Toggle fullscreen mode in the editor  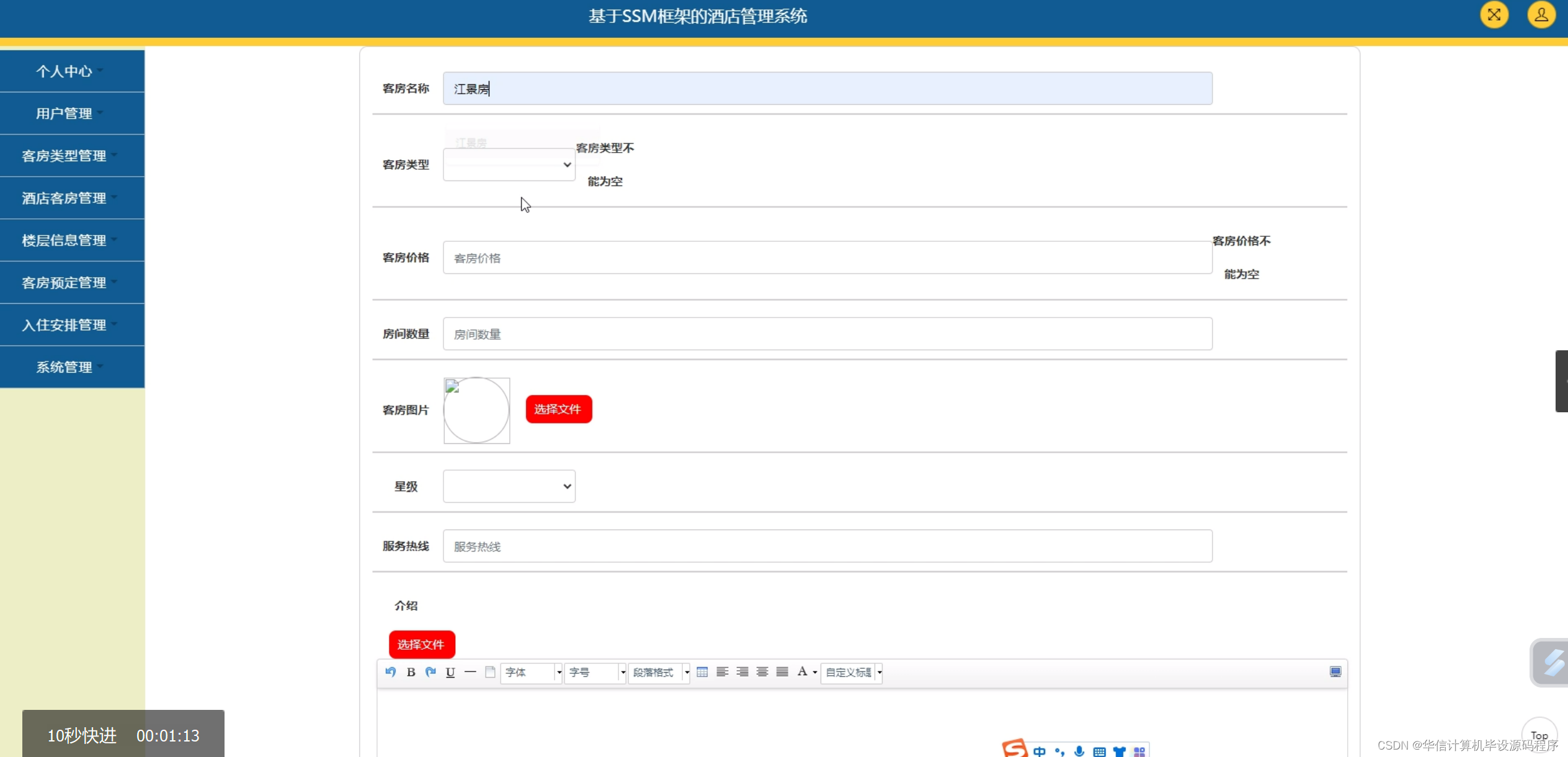coord(1335,672)
